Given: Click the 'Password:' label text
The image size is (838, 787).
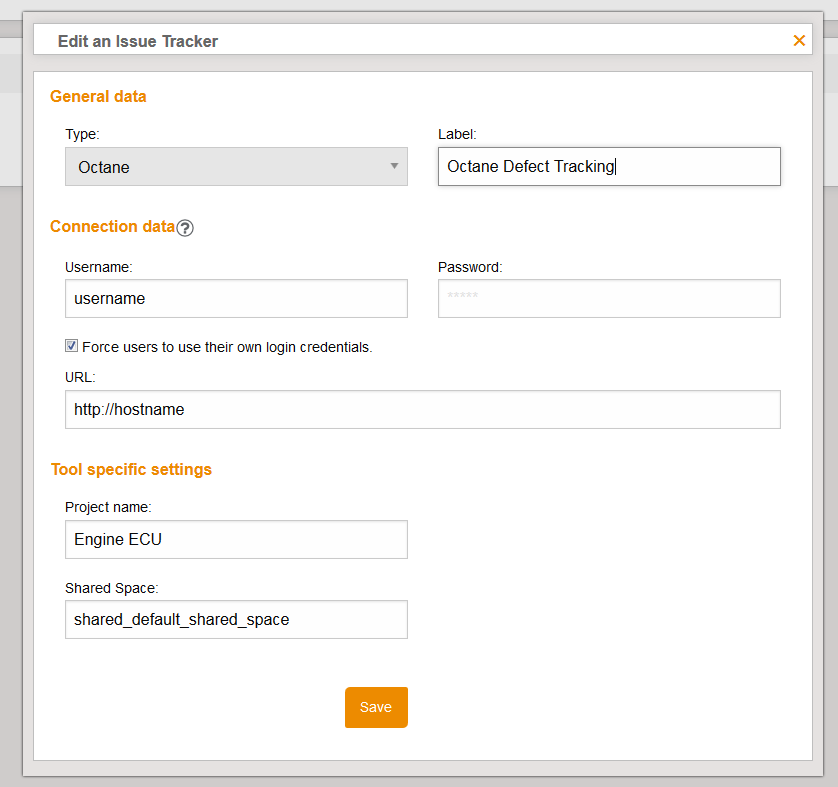Looking at the screenshot, I should 470,267.
